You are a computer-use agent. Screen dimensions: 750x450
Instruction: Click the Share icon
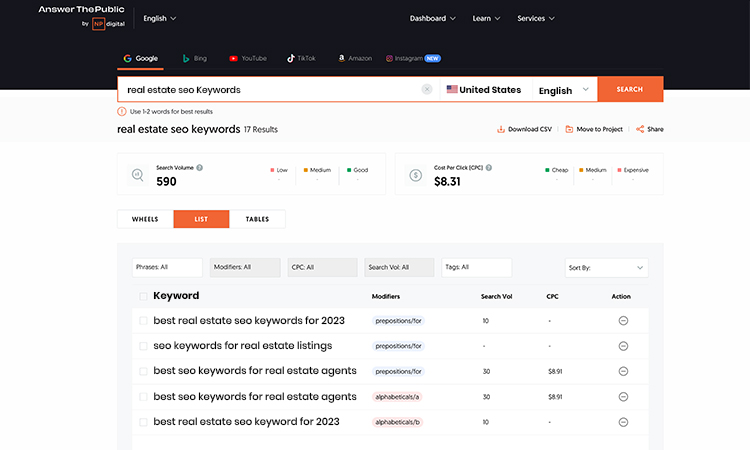point(640,129)
